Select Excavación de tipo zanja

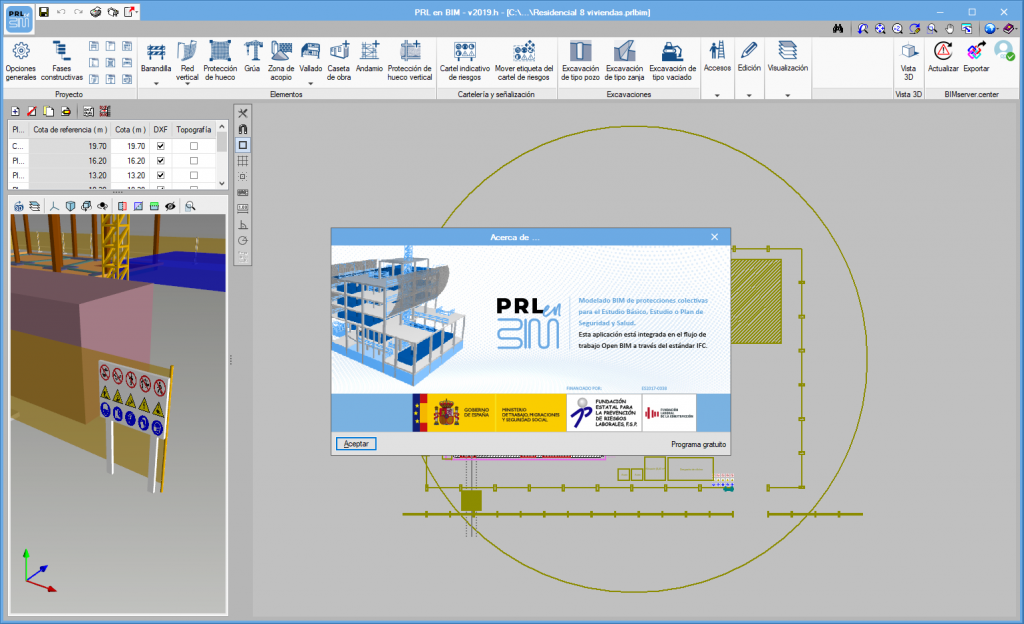[624, 61]
